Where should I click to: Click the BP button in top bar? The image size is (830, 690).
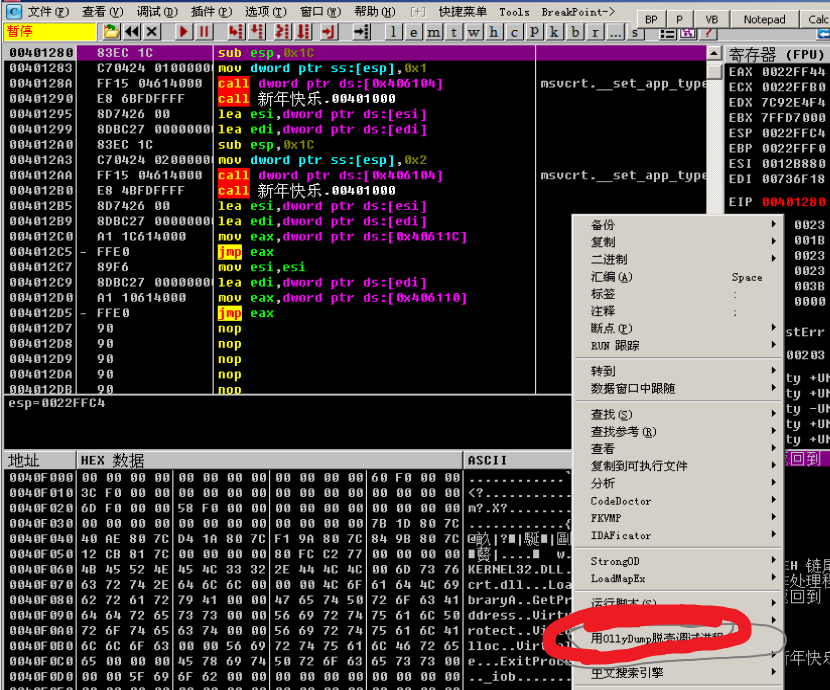652,19
